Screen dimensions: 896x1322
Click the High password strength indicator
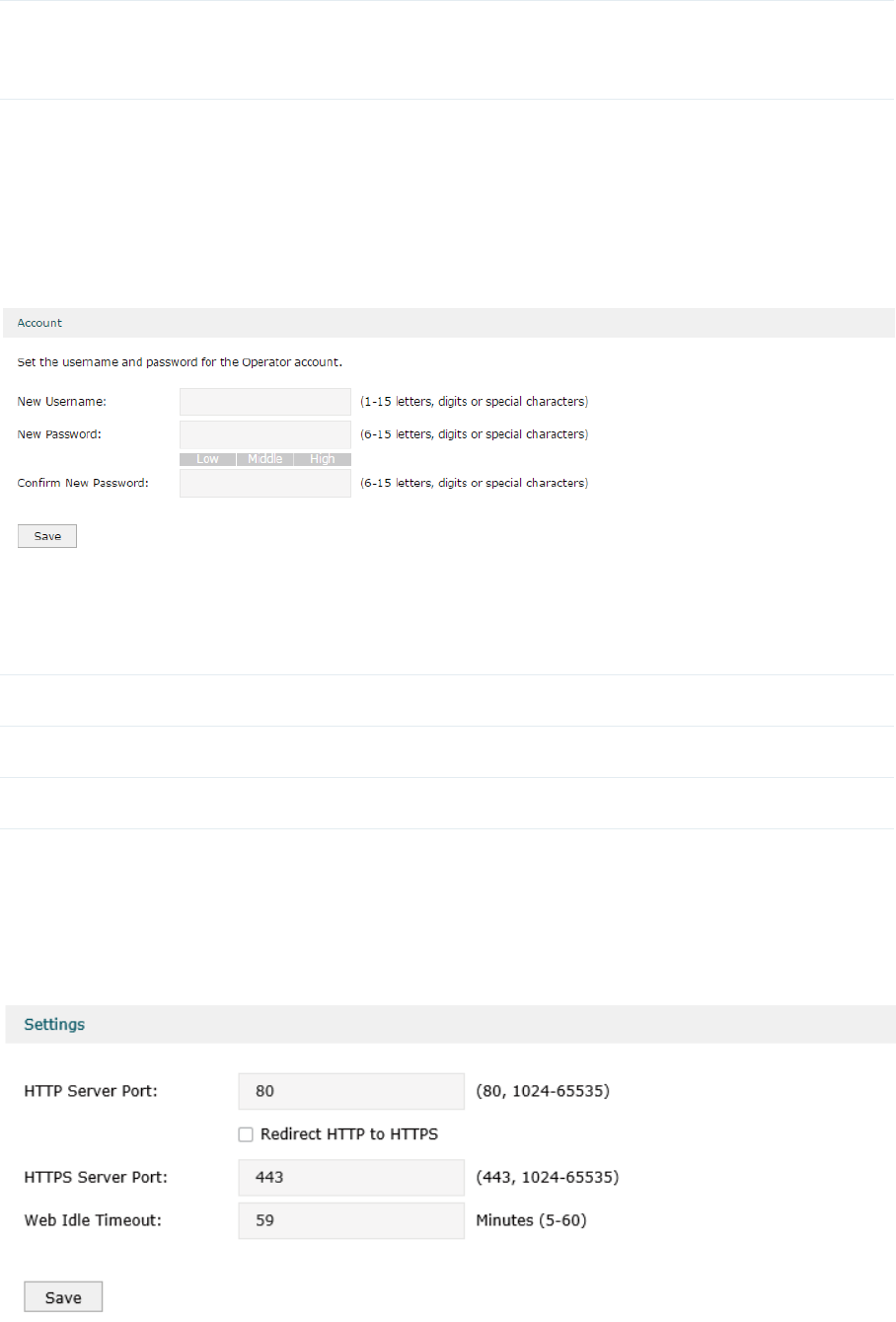[x=323, y=459]
